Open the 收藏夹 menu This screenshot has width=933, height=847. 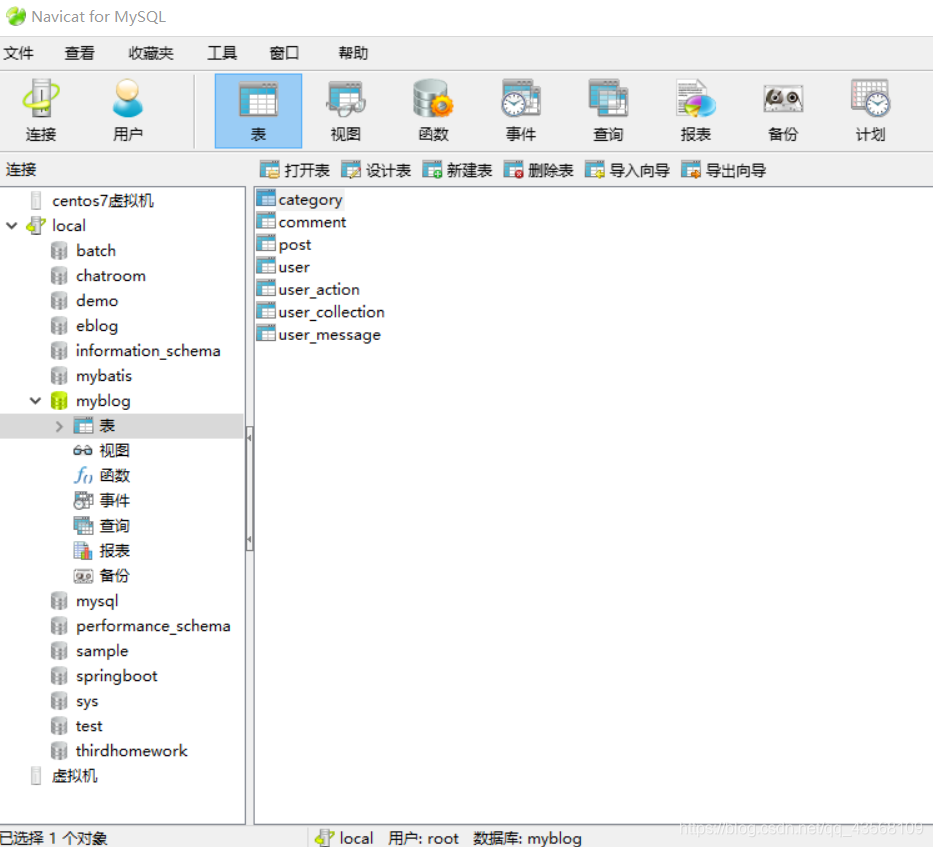pyautogui.click(x=151, y=53)
